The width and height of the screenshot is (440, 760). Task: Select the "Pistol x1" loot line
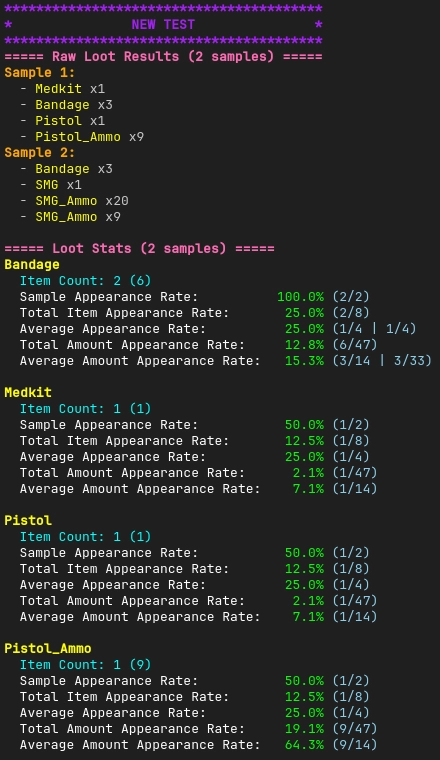point(70,120)
